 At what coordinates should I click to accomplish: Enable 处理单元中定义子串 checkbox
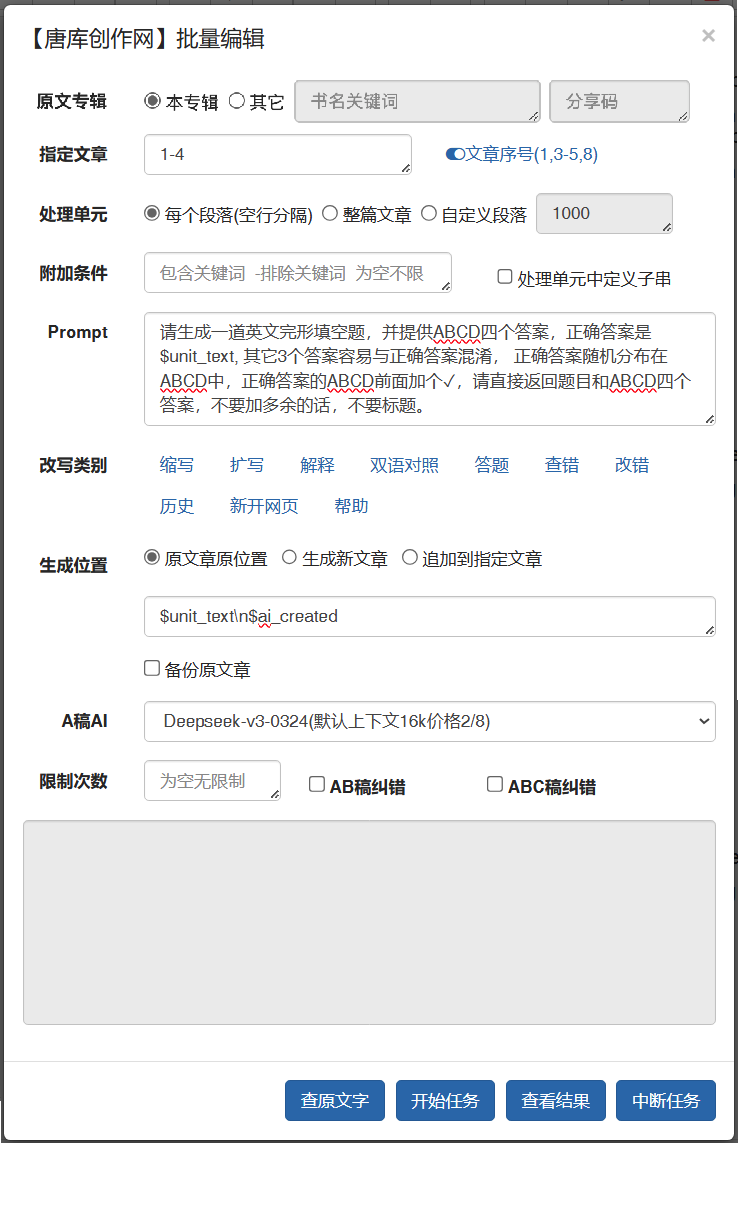tap(505, 277)
